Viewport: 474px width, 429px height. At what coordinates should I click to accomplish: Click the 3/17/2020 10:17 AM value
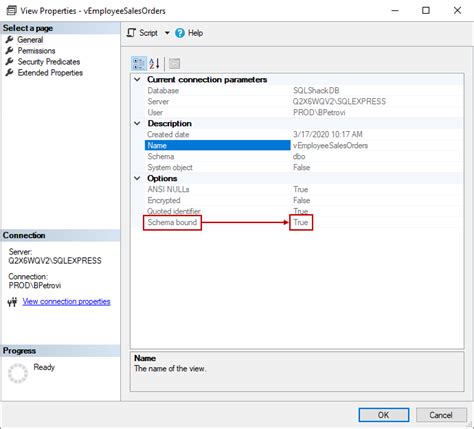[328, 134]
